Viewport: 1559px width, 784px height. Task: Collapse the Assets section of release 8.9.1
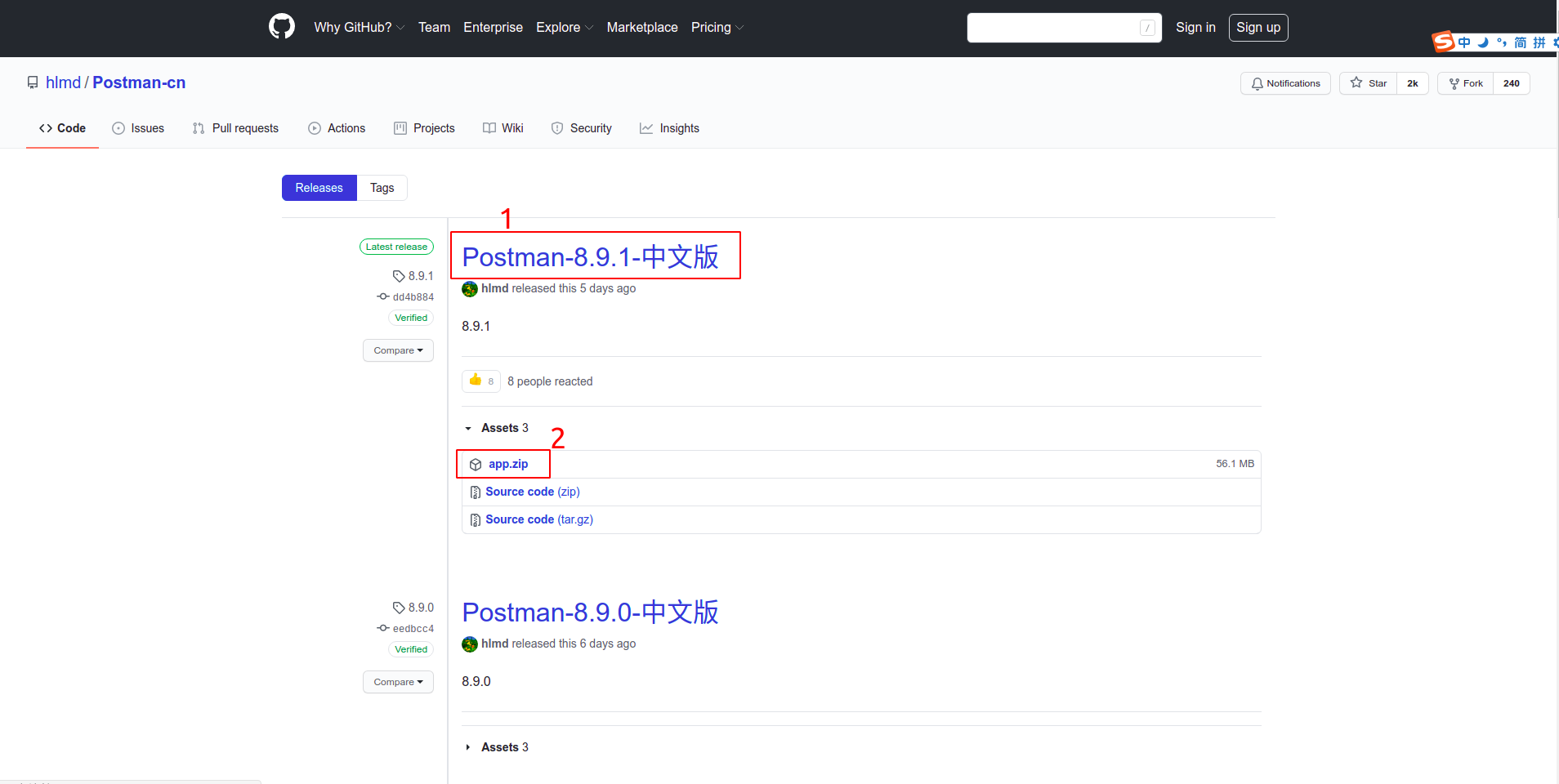click(467, 428)
